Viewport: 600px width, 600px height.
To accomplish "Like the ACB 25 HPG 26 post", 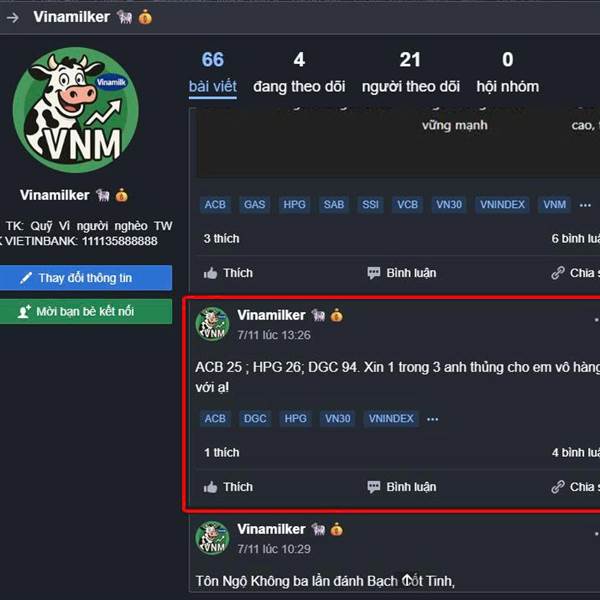I will click(x=228, y=487).
